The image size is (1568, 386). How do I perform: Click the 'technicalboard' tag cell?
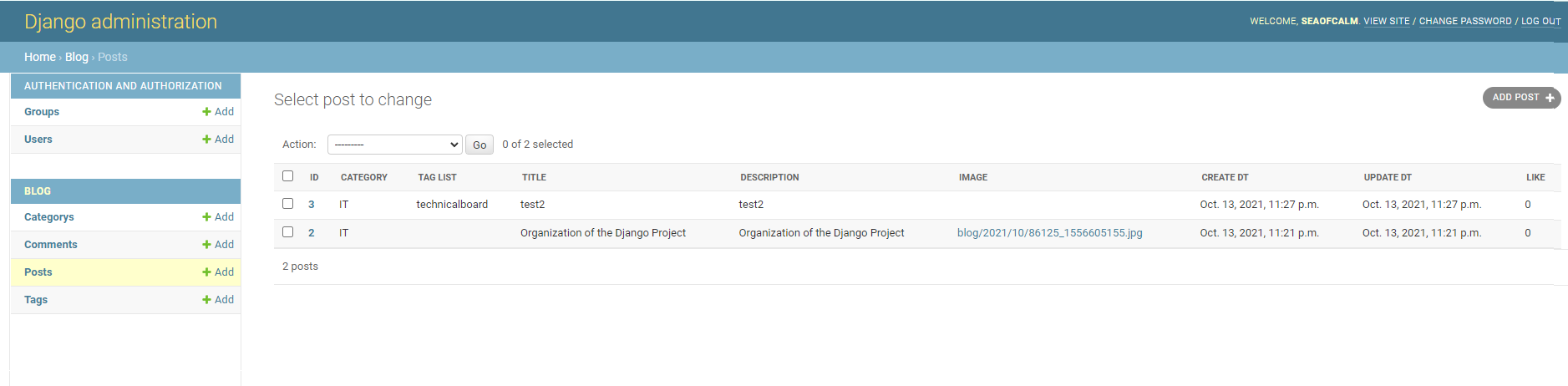(x=452, y=205)
